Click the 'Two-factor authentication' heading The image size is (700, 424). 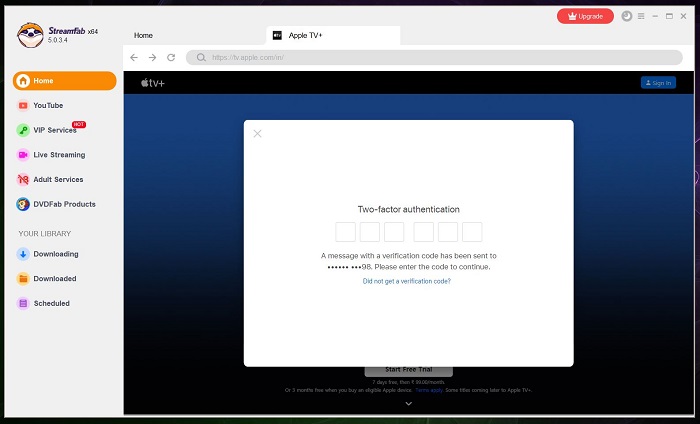click(408, 209)
